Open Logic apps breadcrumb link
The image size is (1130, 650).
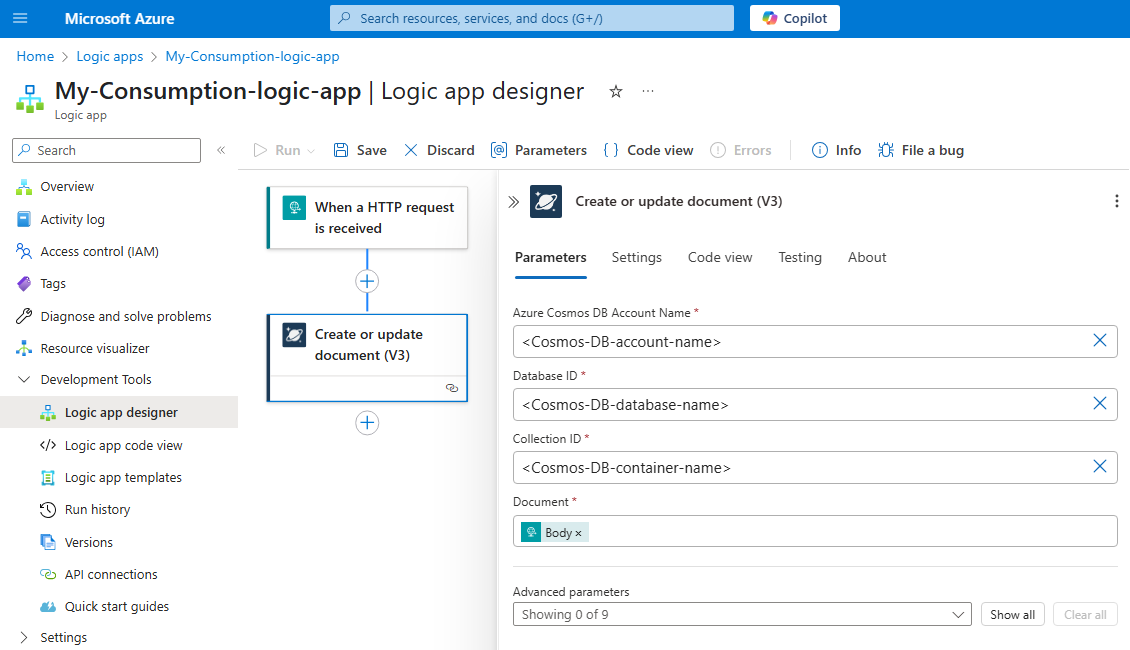[110, 57]
